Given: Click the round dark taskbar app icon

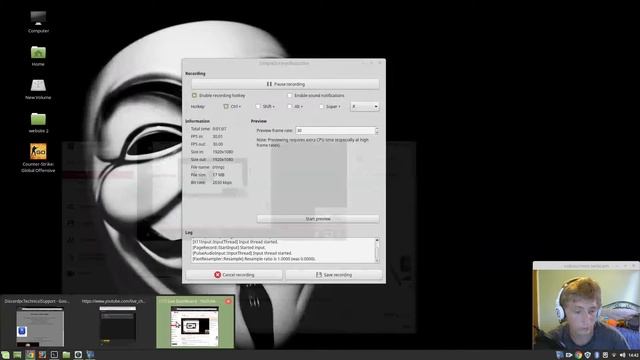Looking at the screenshot, I should coord(78,355).
